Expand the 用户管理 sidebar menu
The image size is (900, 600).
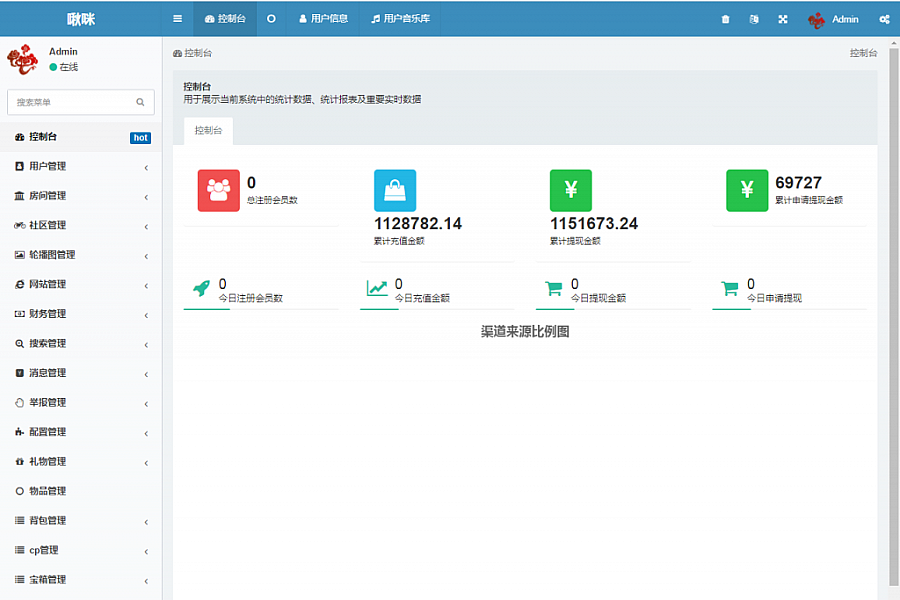[80, 167]
